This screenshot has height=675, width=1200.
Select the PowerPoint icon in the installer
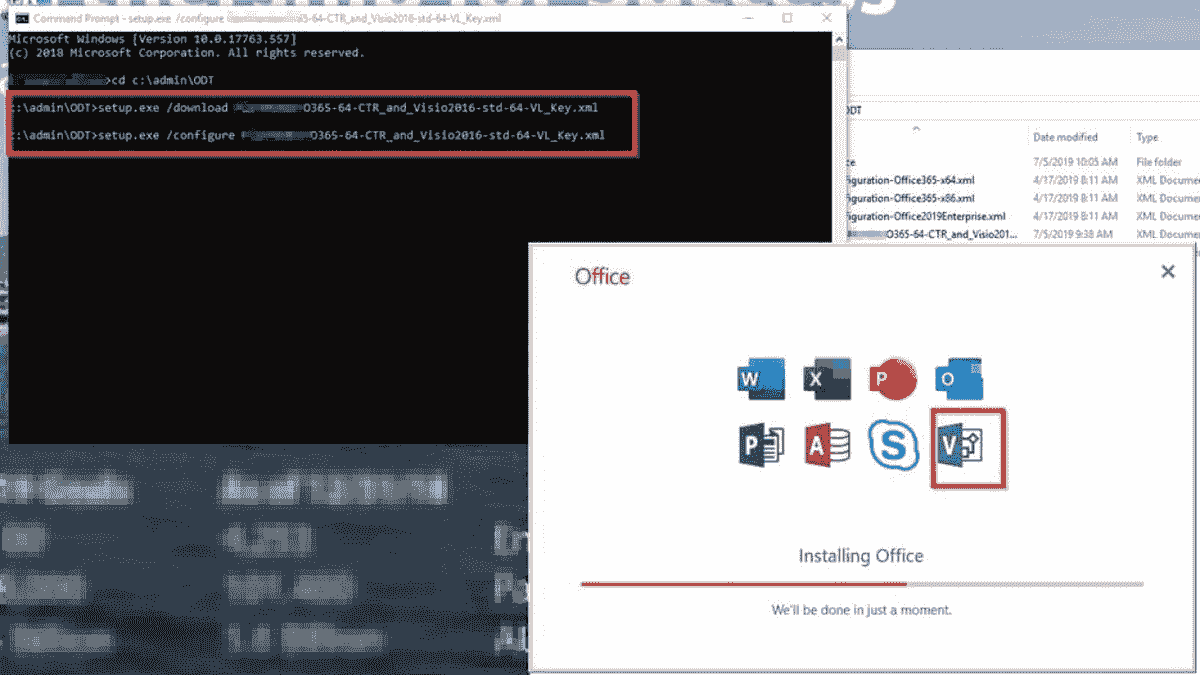pos(894,378)
